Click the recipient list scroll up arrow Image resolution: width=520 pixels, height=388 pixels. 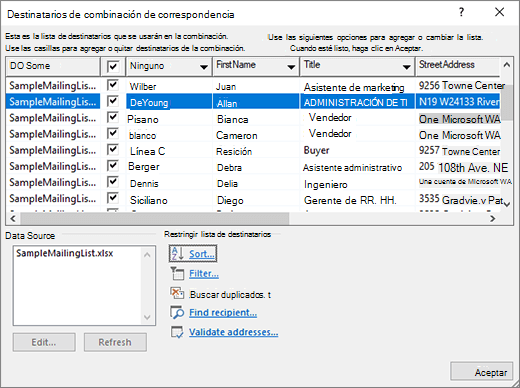point(507,65)
